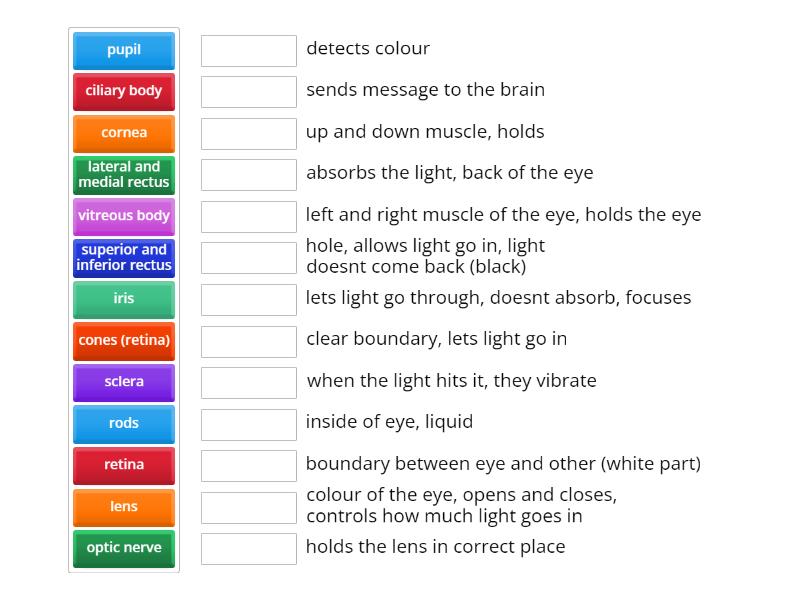Select the cornea label tile
Viewport: 800px width, 600px height.
124,132
